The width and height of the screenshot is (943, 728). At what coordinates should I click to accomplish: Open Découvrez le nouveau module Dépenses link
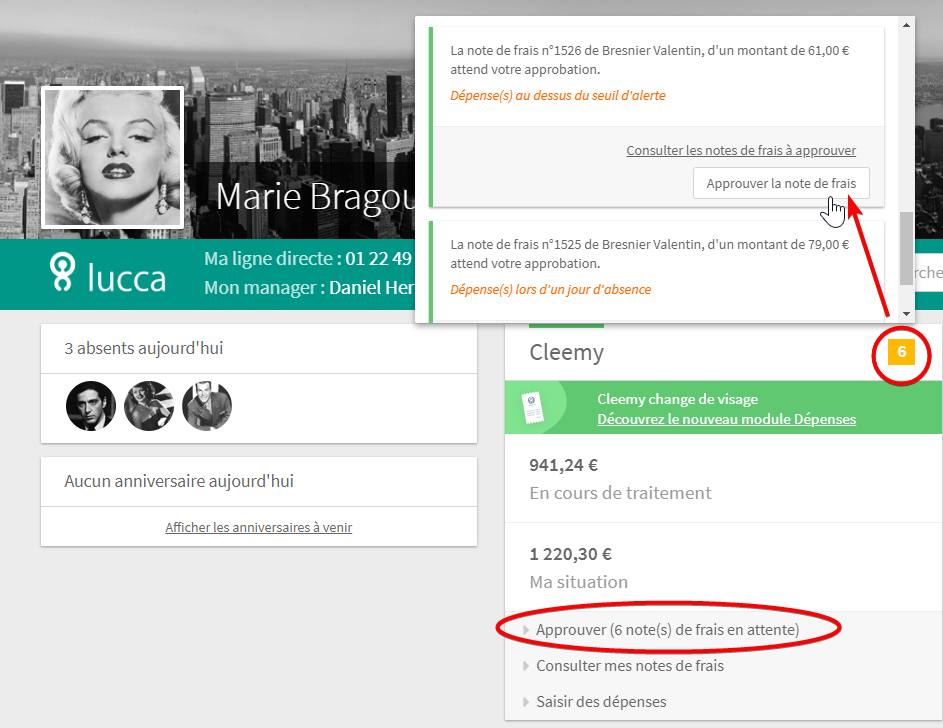click(x=726, y=419)
